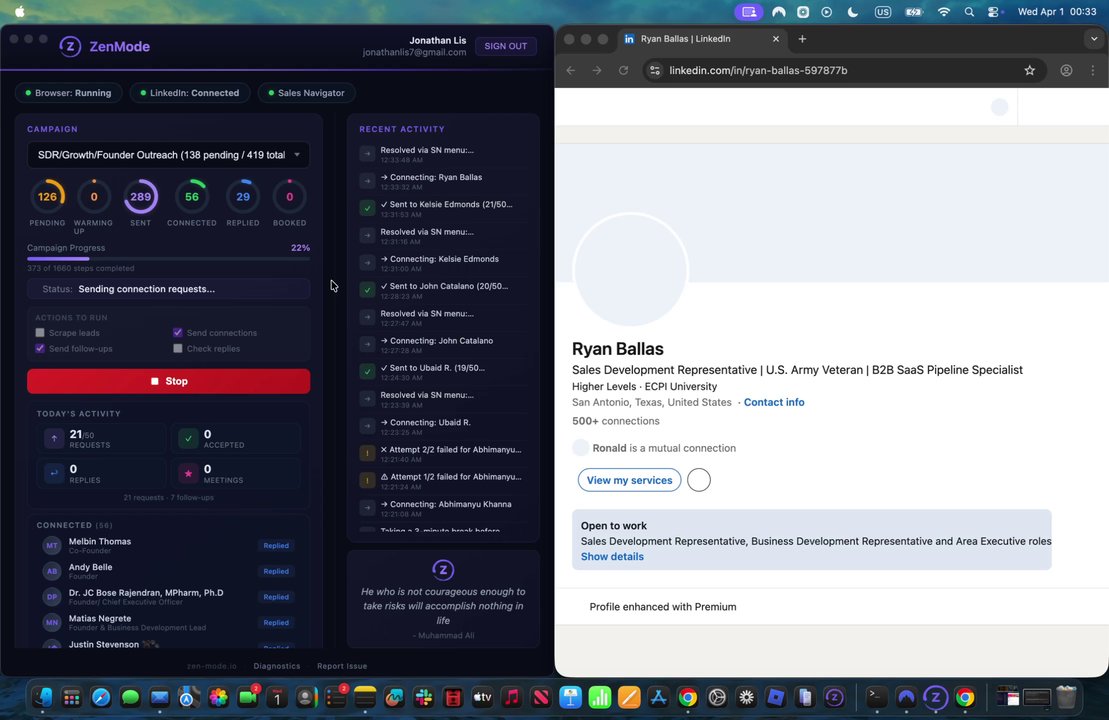Open Chrome's three-dot menu
1109x720 pixels.
[x=1093, y=70]
